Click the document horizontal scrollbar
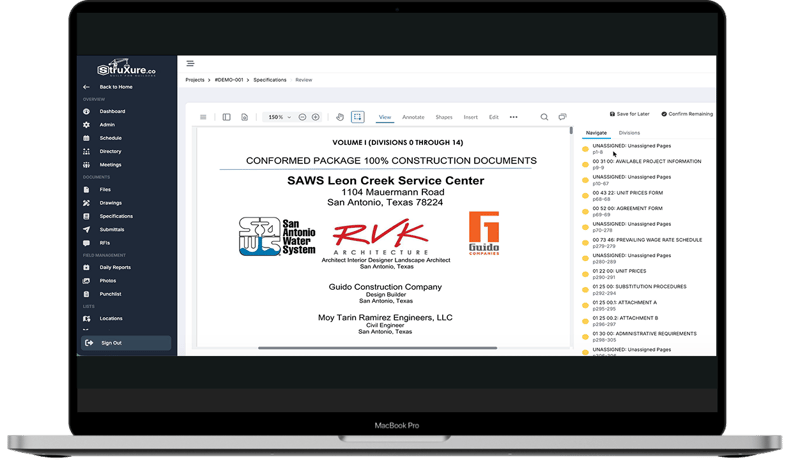The height and width of the screenshot is (476, 800). pos(378,348)
